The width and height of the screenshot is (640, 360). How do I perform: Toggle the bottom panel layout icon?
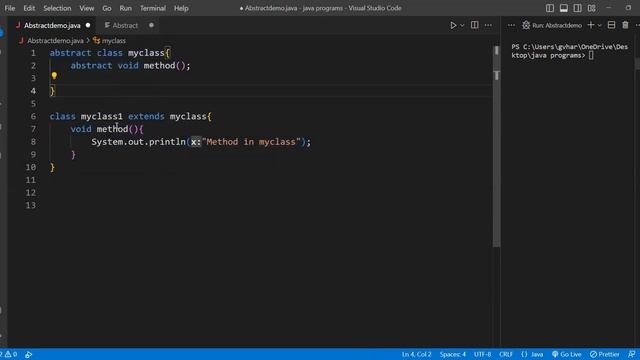(x=564, y=8)
